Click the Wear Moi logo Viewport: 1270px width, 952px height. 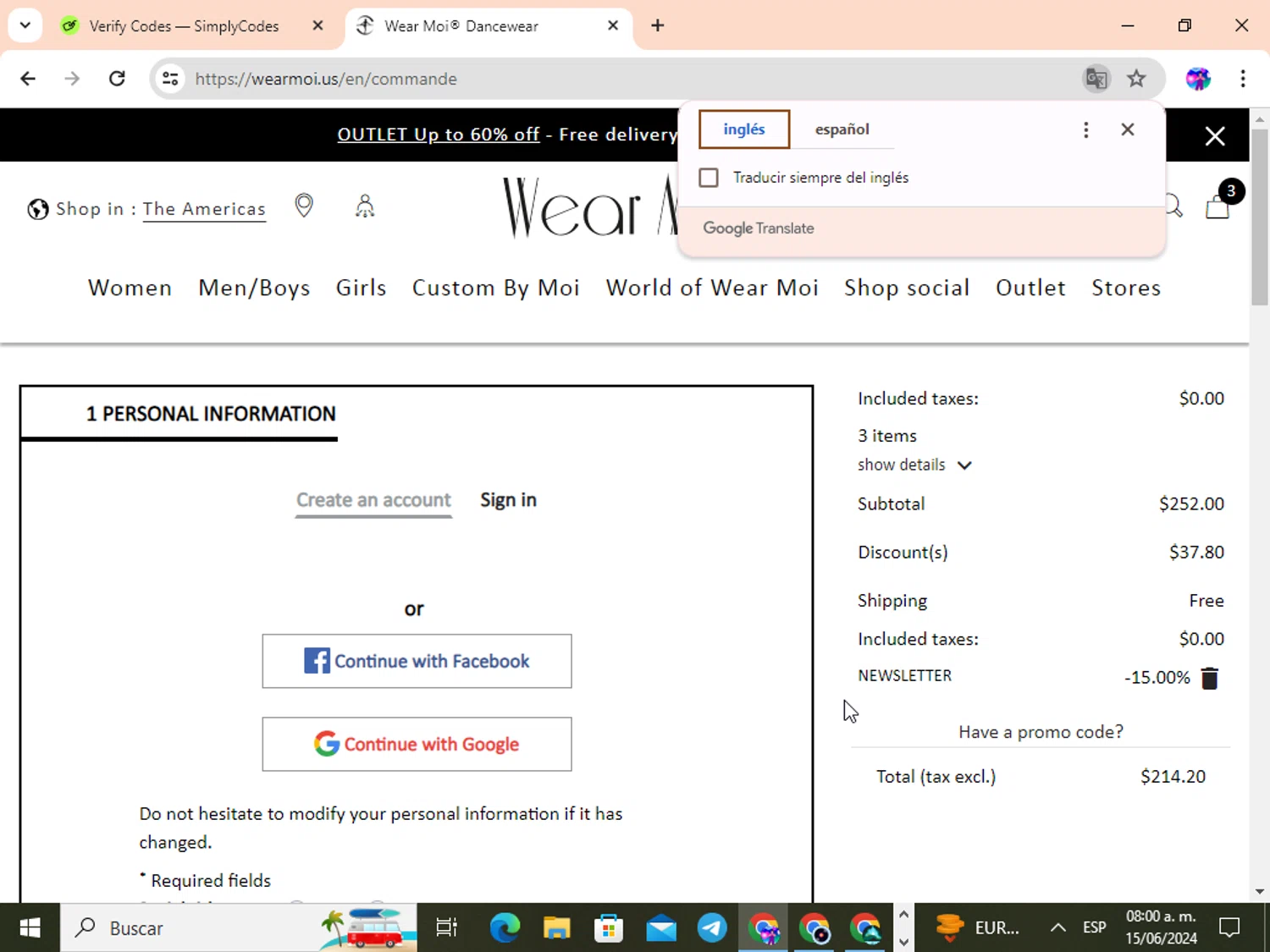(590, 207)
